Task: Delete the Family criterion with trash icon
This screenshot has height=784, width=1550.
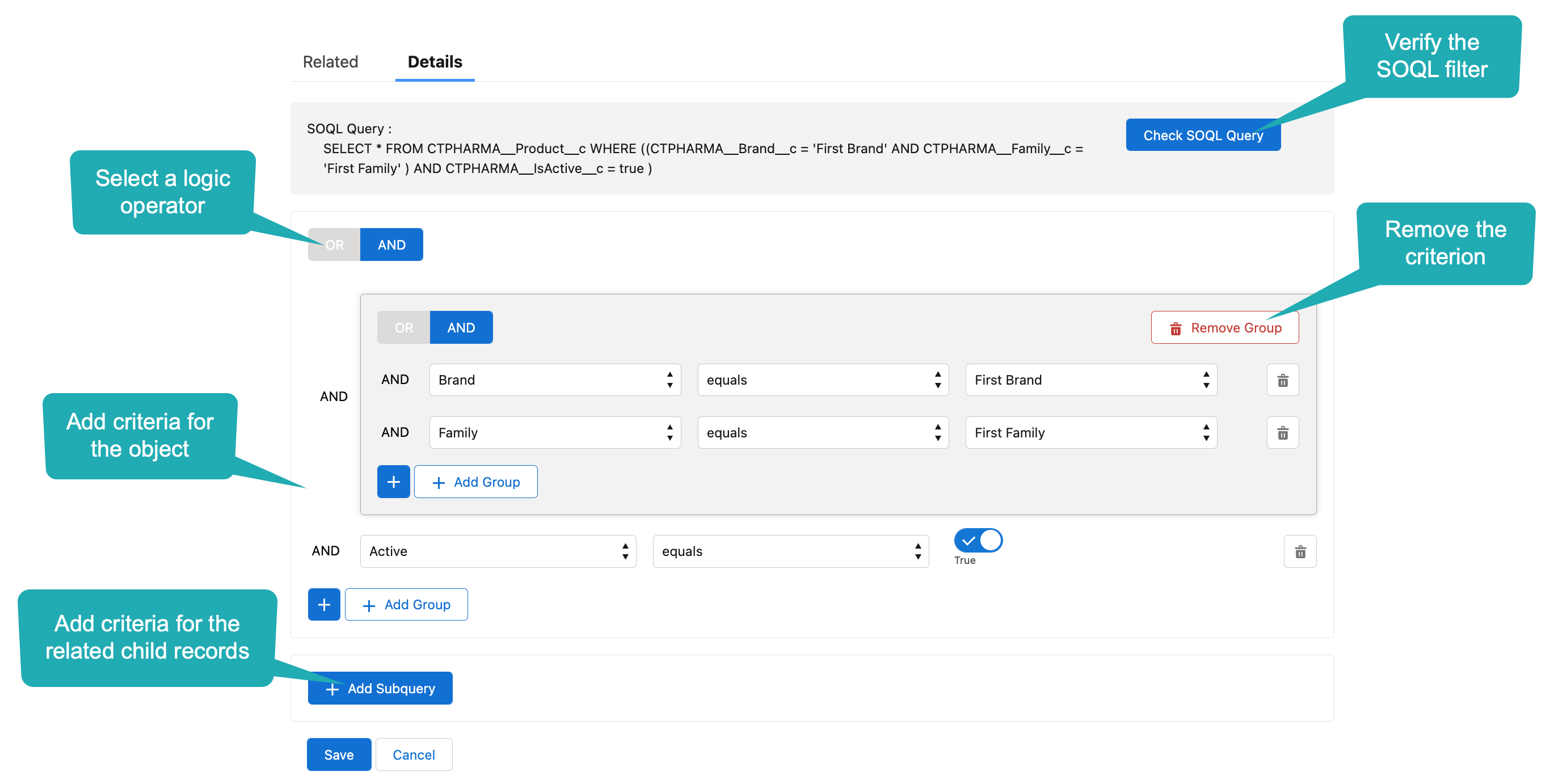Action: 1282,432
